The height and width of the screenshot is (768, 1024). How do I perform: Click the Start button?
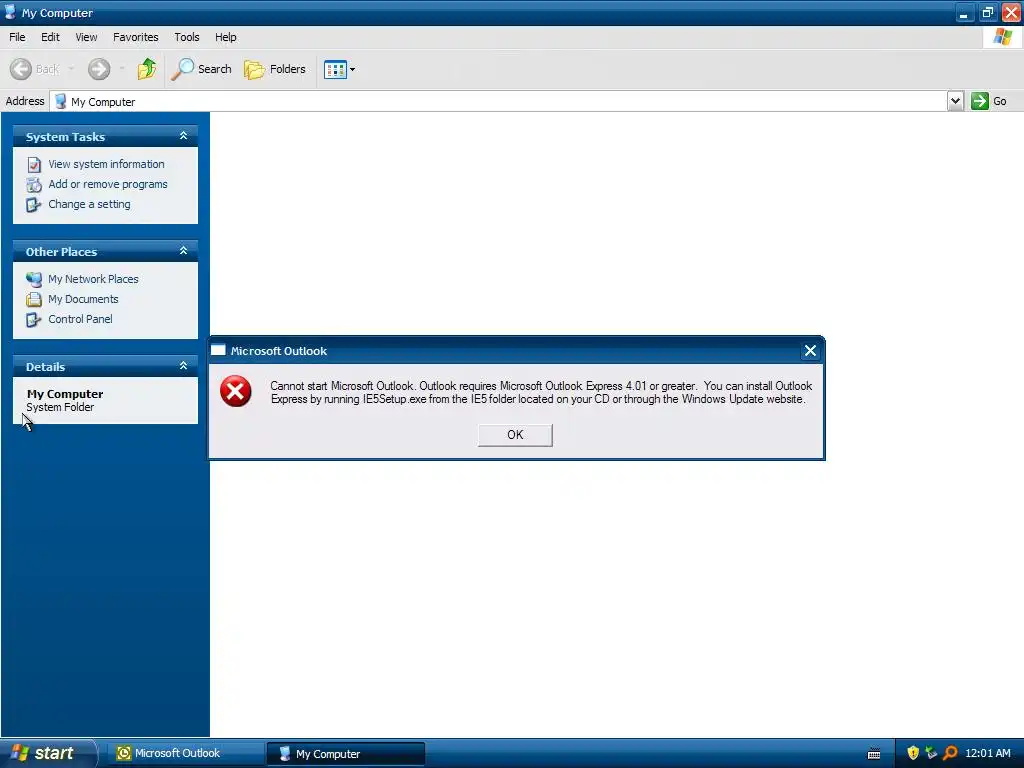coord(48,753)
